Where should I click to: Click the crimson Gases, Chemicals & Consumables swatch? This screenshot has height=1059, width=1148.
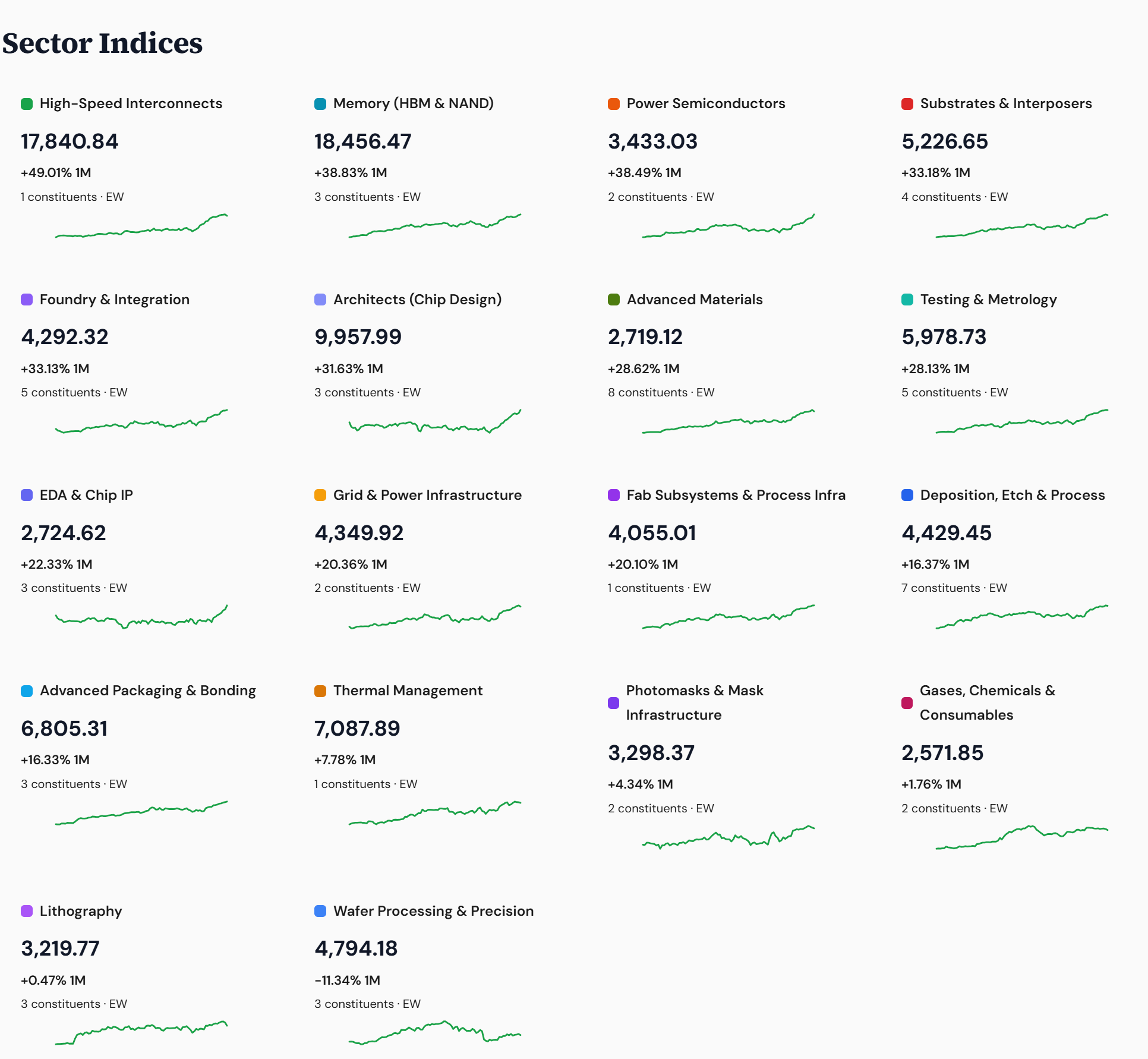pos(906,702)
